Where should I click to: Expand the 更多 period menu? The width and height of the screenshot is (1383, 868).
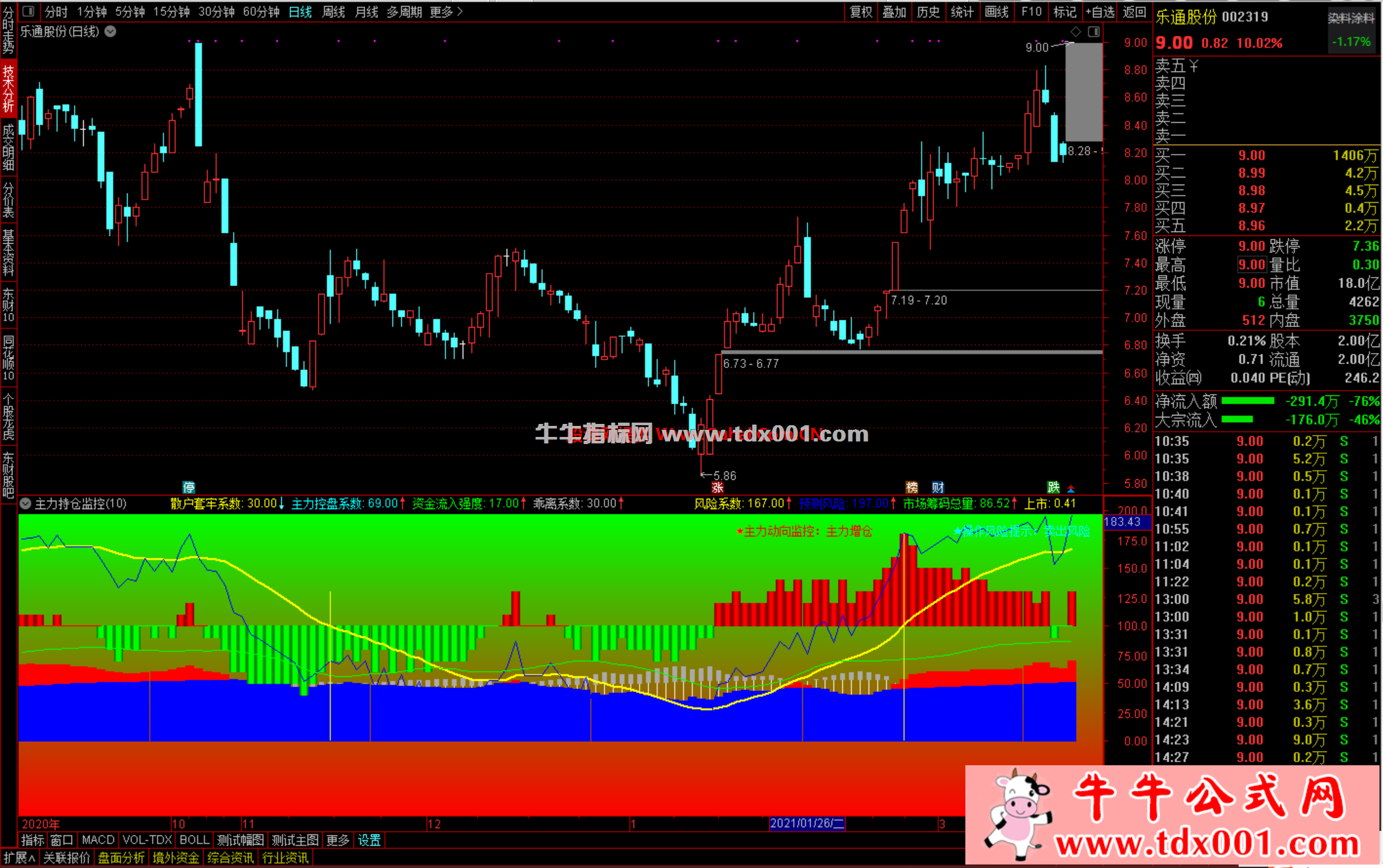pos(446,12)
